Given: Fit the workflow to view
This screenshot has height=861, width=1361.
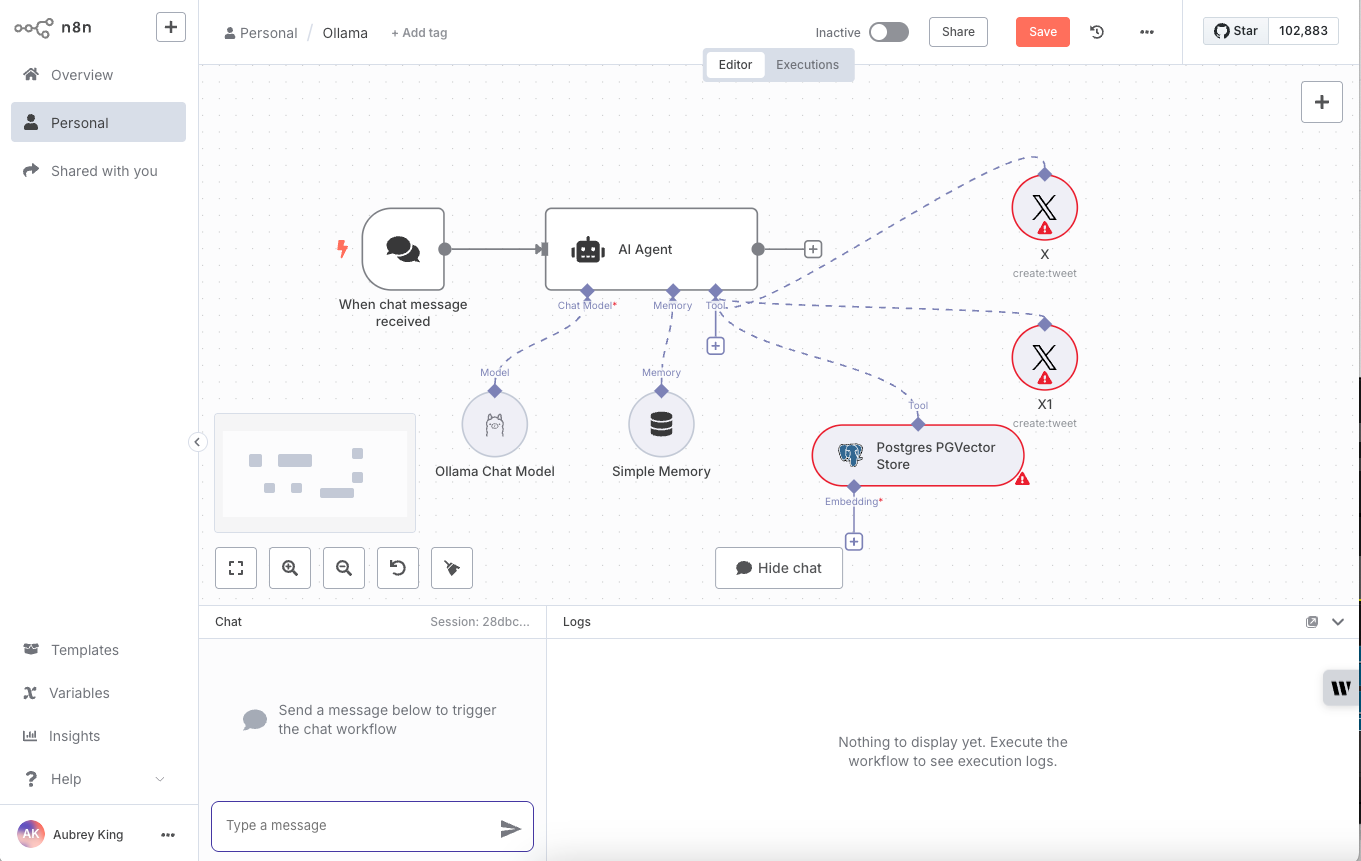Looking at the screenshot, I should (x=236, y=568).
